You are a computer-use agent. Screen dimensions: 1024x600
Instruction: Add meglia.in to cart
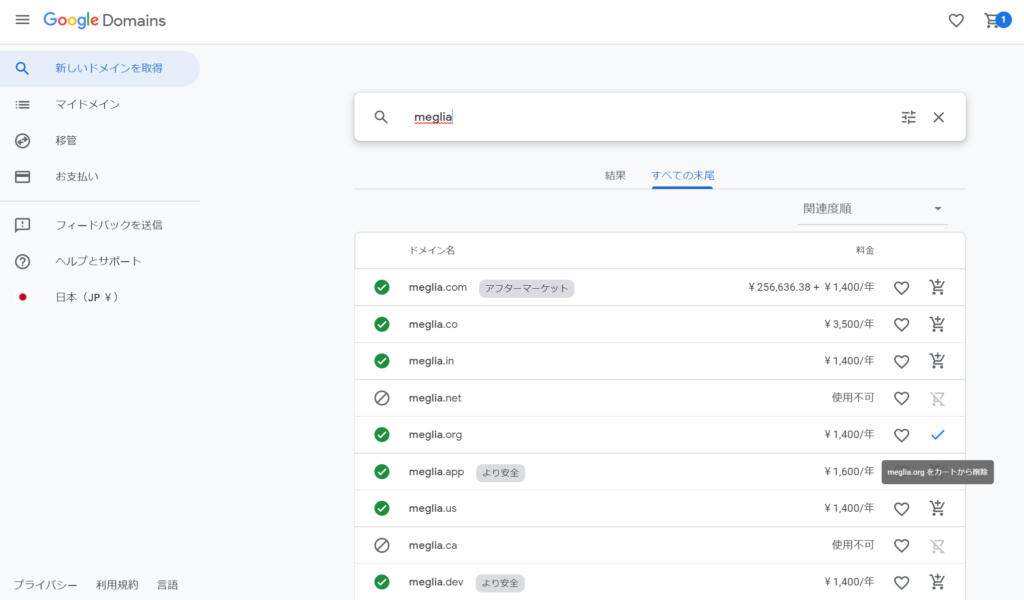click(x=937, y=360)
